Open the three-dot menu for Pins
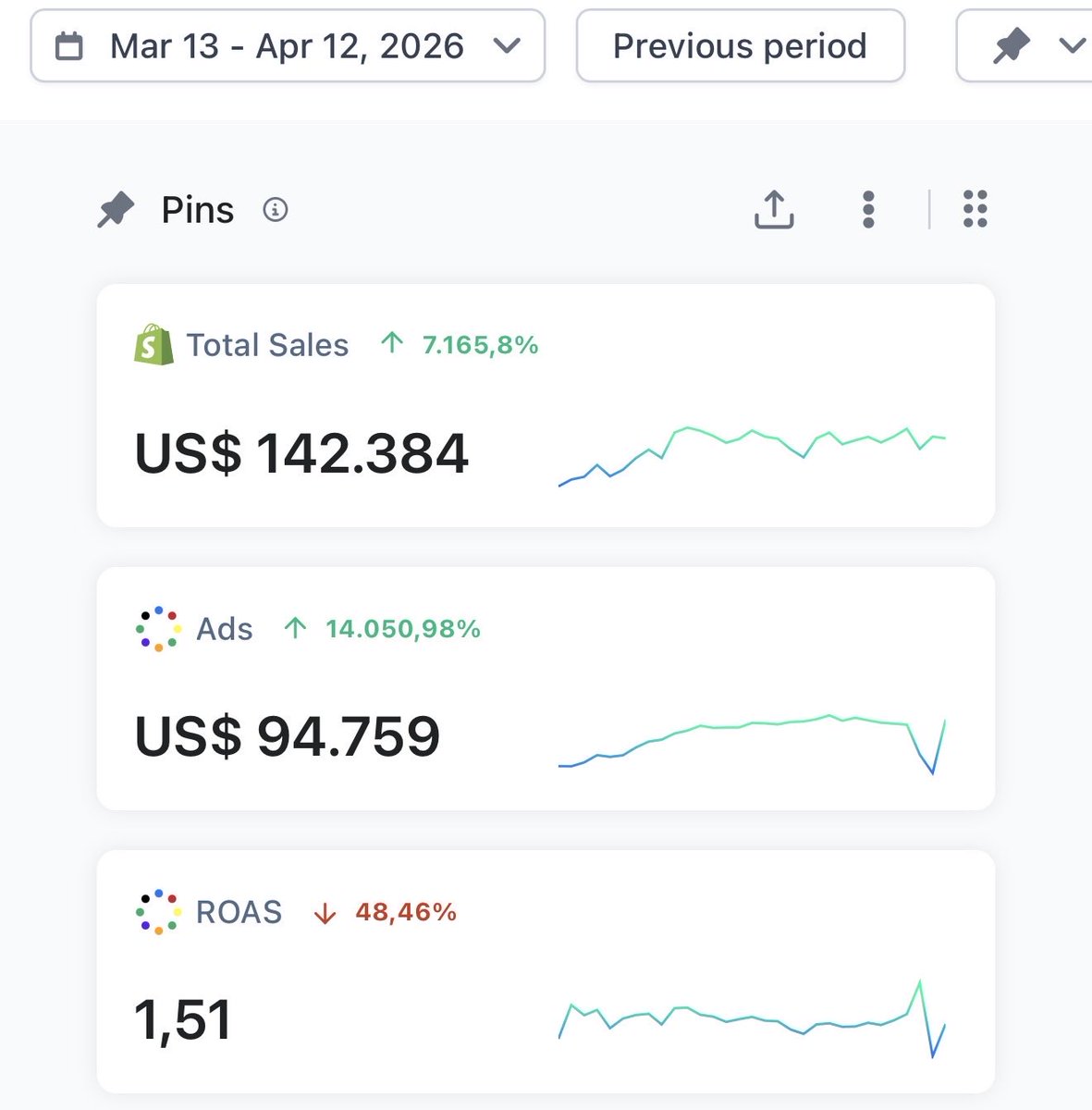 868,210
